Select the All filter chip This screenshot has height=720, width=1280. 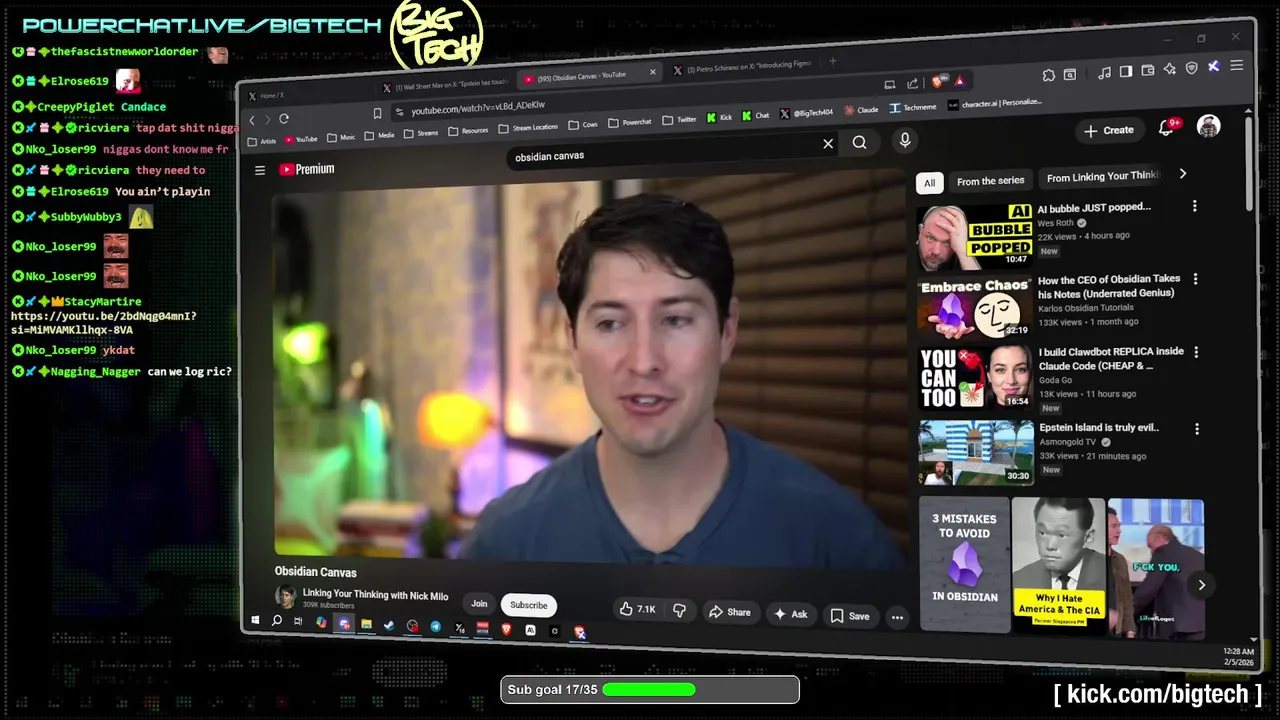point(929,183)
